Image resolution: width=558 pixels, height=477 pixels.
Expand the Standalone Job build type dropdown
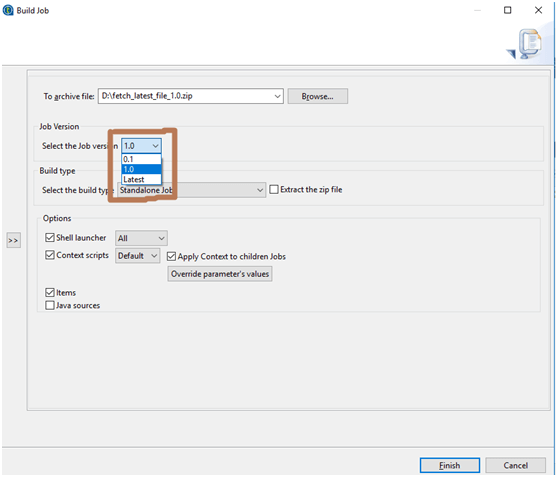click(191, 190)
